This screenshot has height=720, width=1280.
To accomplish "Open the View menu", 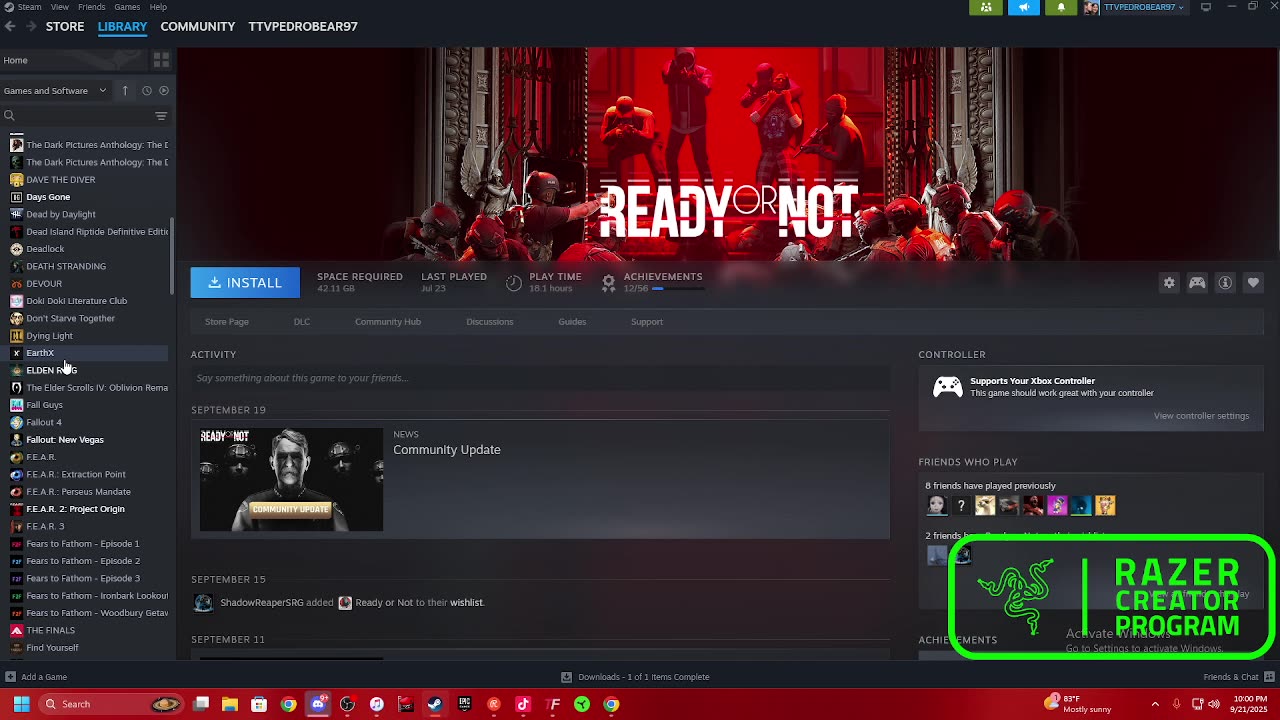I will point(60,7).
